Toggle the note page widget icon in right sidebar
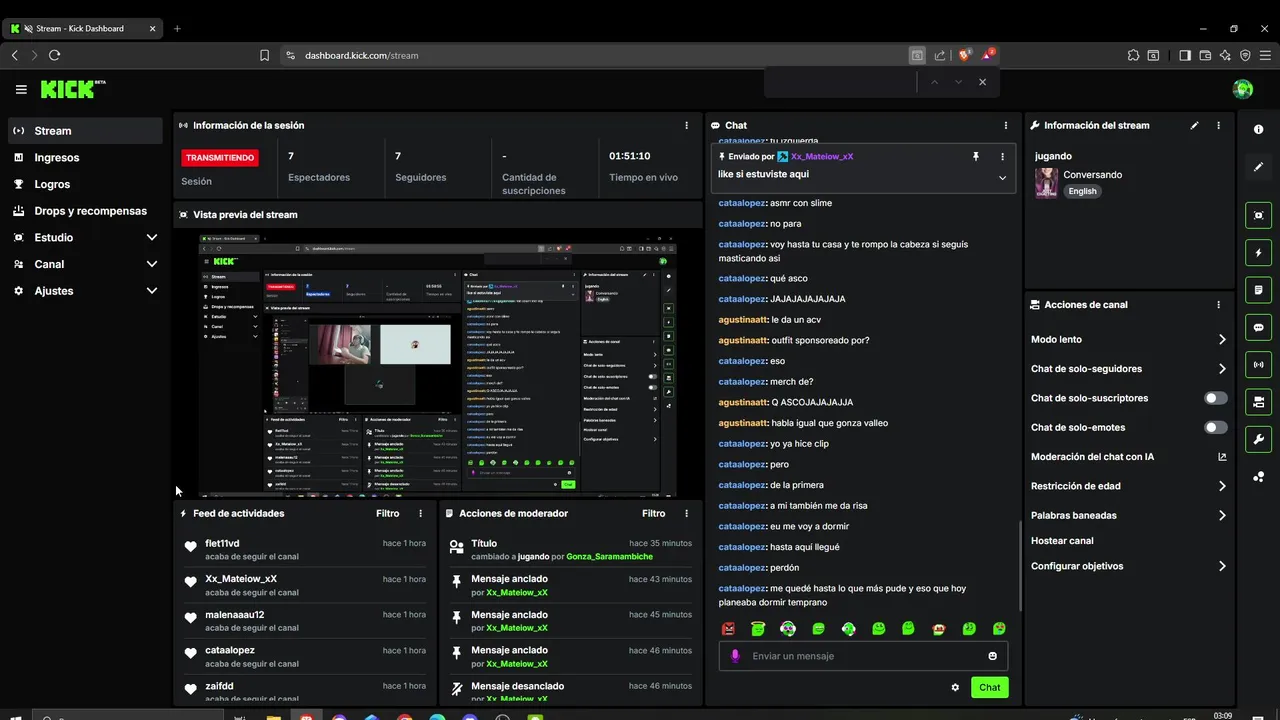This screenshot has height=720, width=1280. coord(1258,290)
